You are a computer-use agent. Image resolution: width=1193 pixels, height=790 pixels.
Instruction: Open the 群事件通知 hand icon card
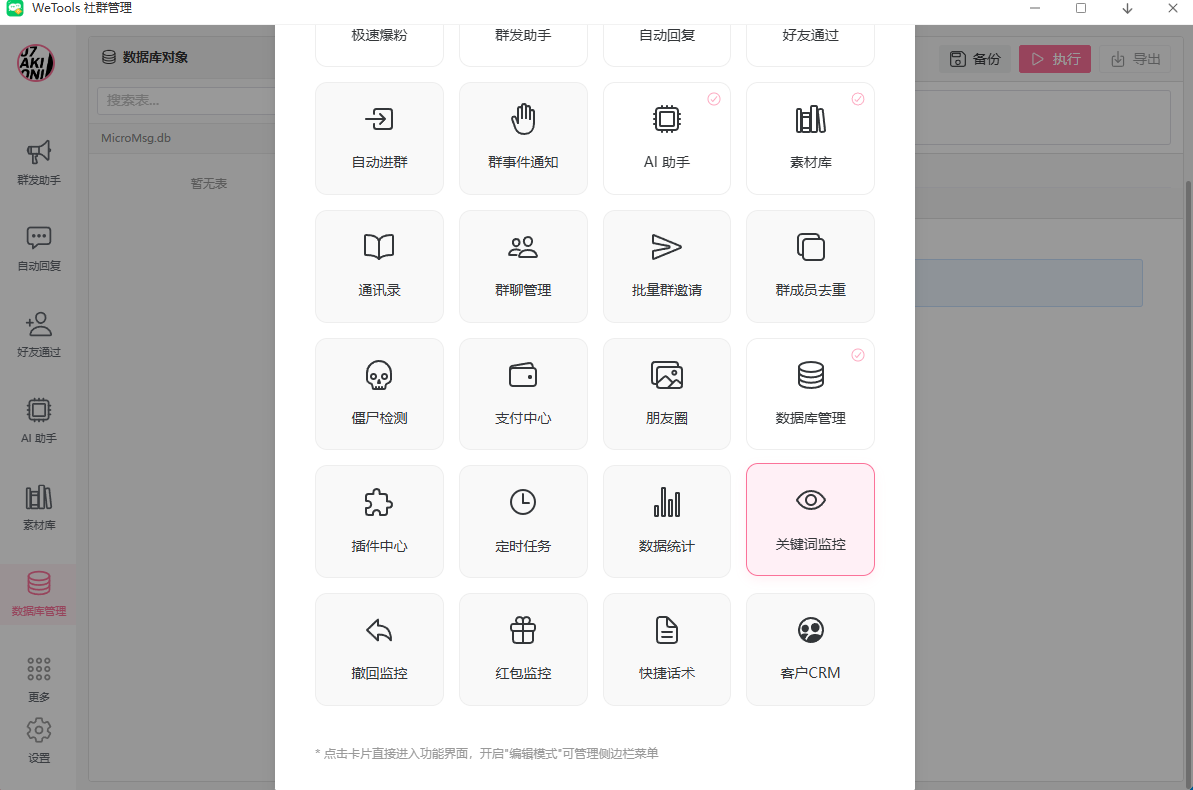coord(523,138)
